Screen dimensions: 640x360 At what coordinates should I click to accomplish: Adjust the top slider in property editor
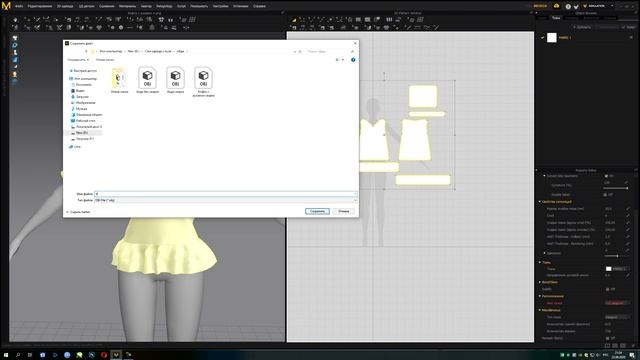click(616, 188)
